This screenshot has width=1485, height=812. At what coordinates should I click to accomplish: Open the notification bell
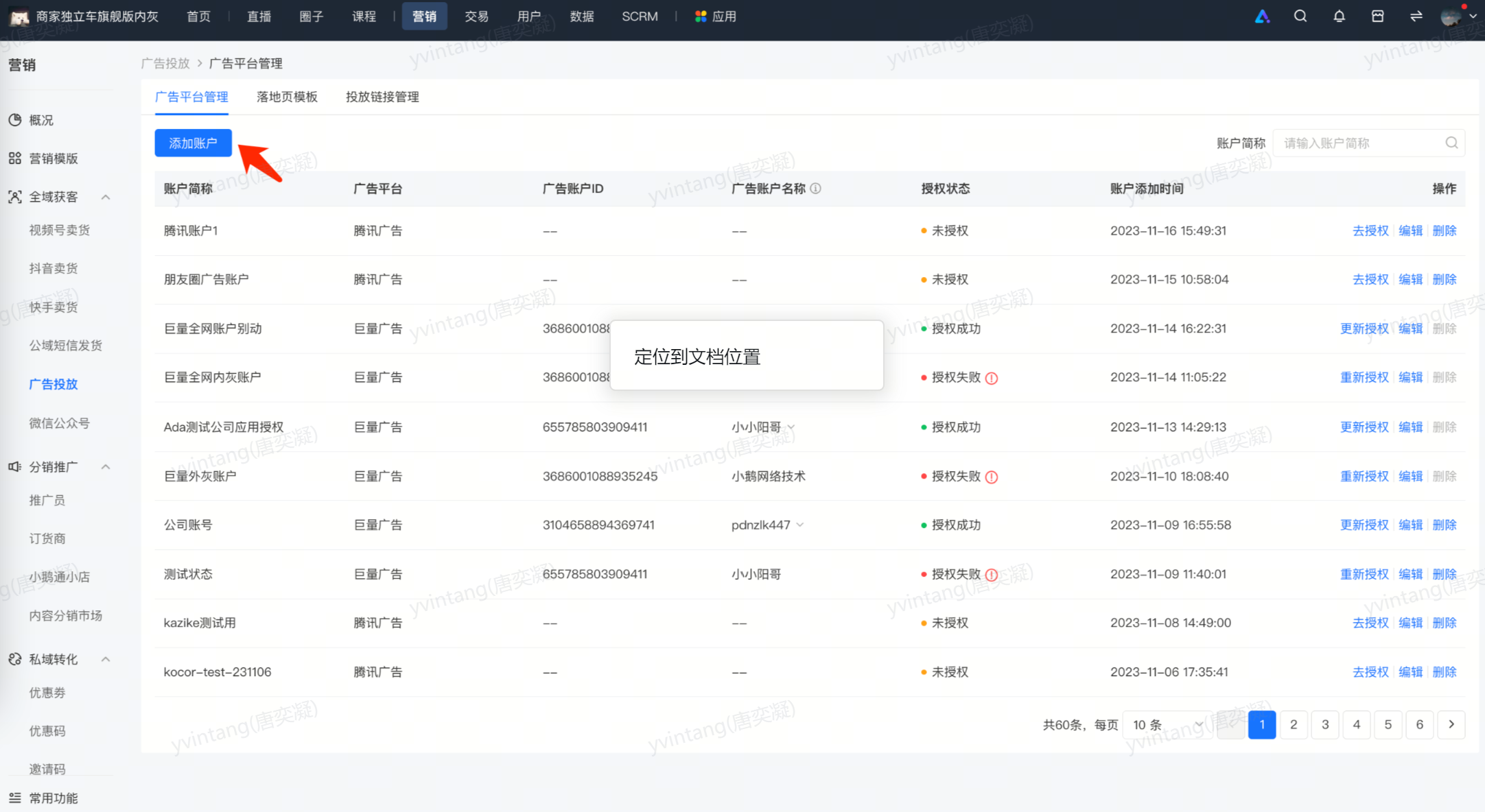(1339, 16)
